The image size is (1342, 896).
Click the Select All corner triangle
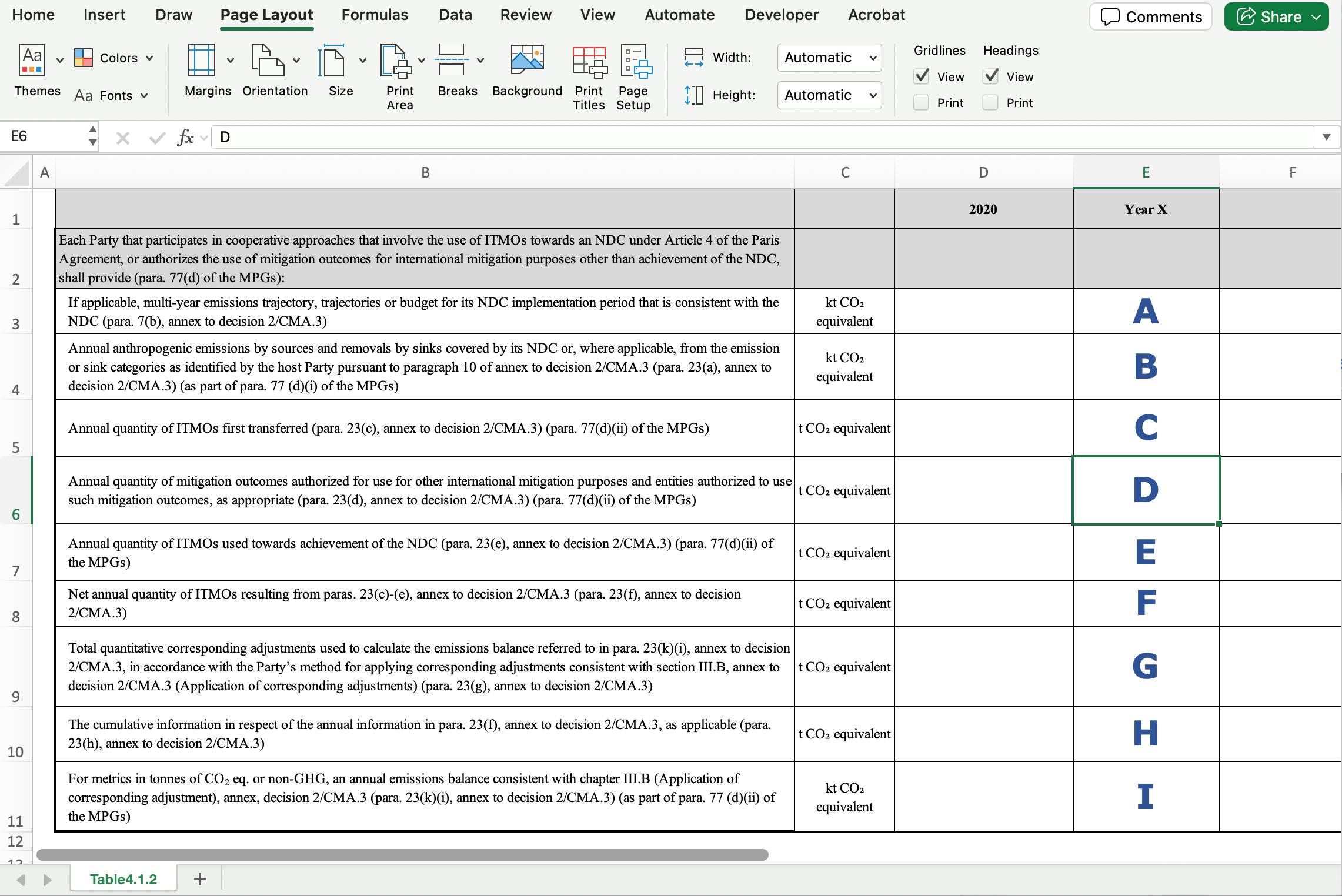pyautogui.click(x=16, y=173)
